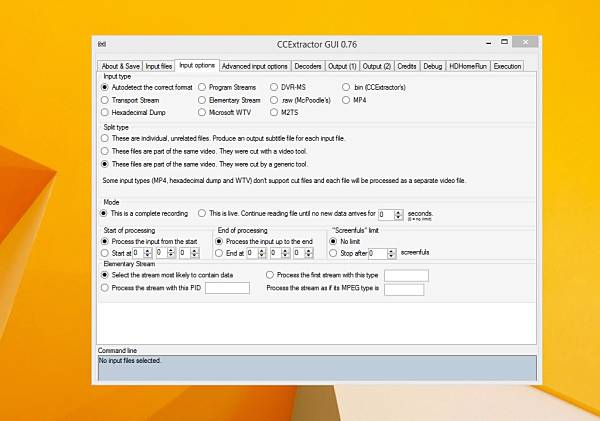Switch to the HDHomeRun tab
Screen dimensions: 600x421
(x=468, y=66)
